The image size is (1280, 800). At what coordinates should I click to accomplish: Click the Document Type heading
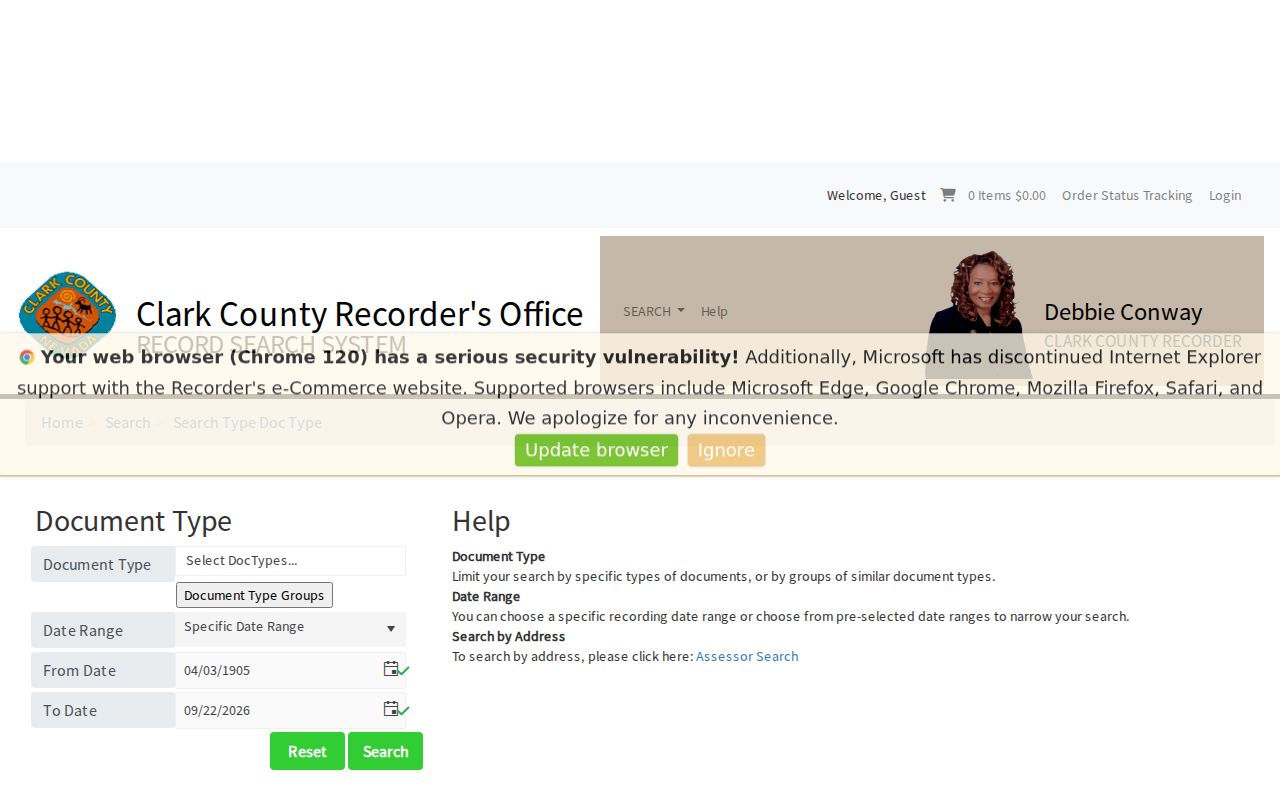[133, 521]
